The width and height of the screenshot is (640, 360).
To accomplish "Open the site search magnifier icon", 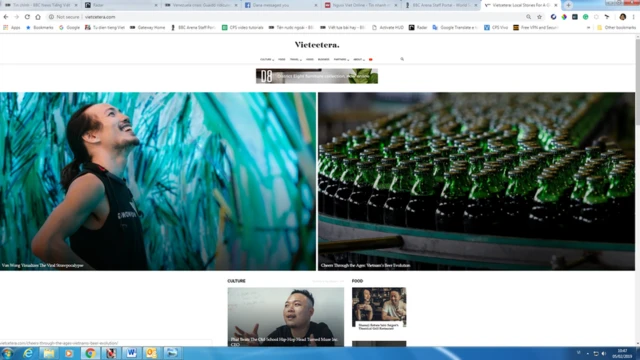I will [x=402, y=59].
